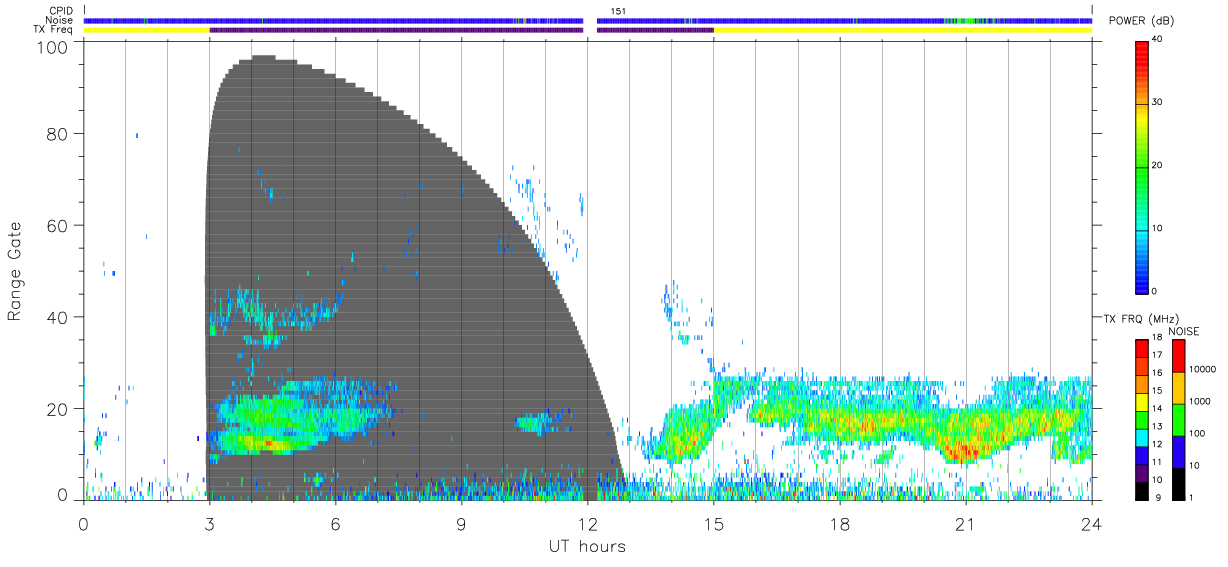
Task: Click the "24" tick on the UT hours axis
Action: pos(1092,524)
